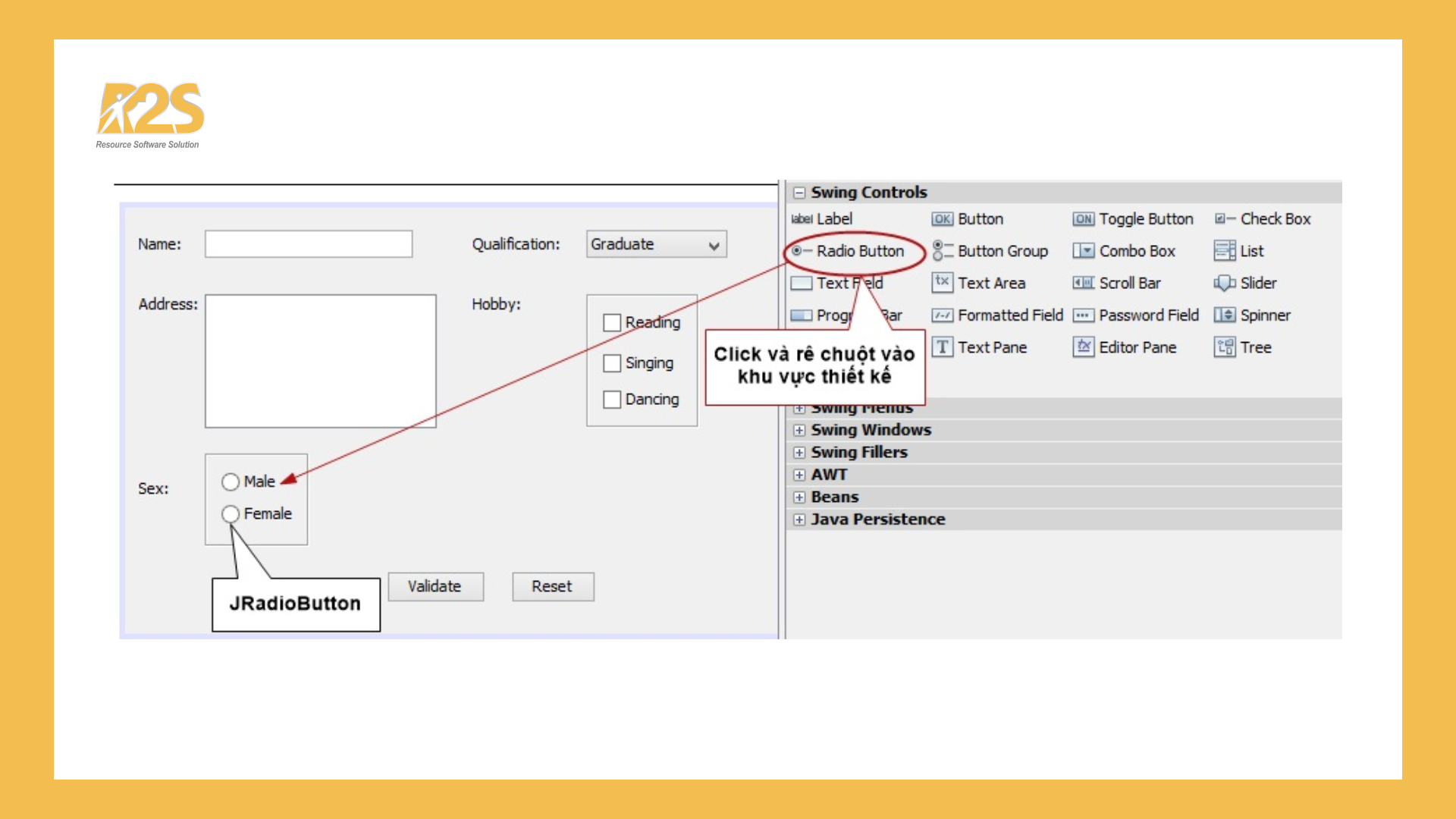This screenshot has width=1456, height=819.
Task: Click the Text Area palette icon
Action: coord(942,283)
